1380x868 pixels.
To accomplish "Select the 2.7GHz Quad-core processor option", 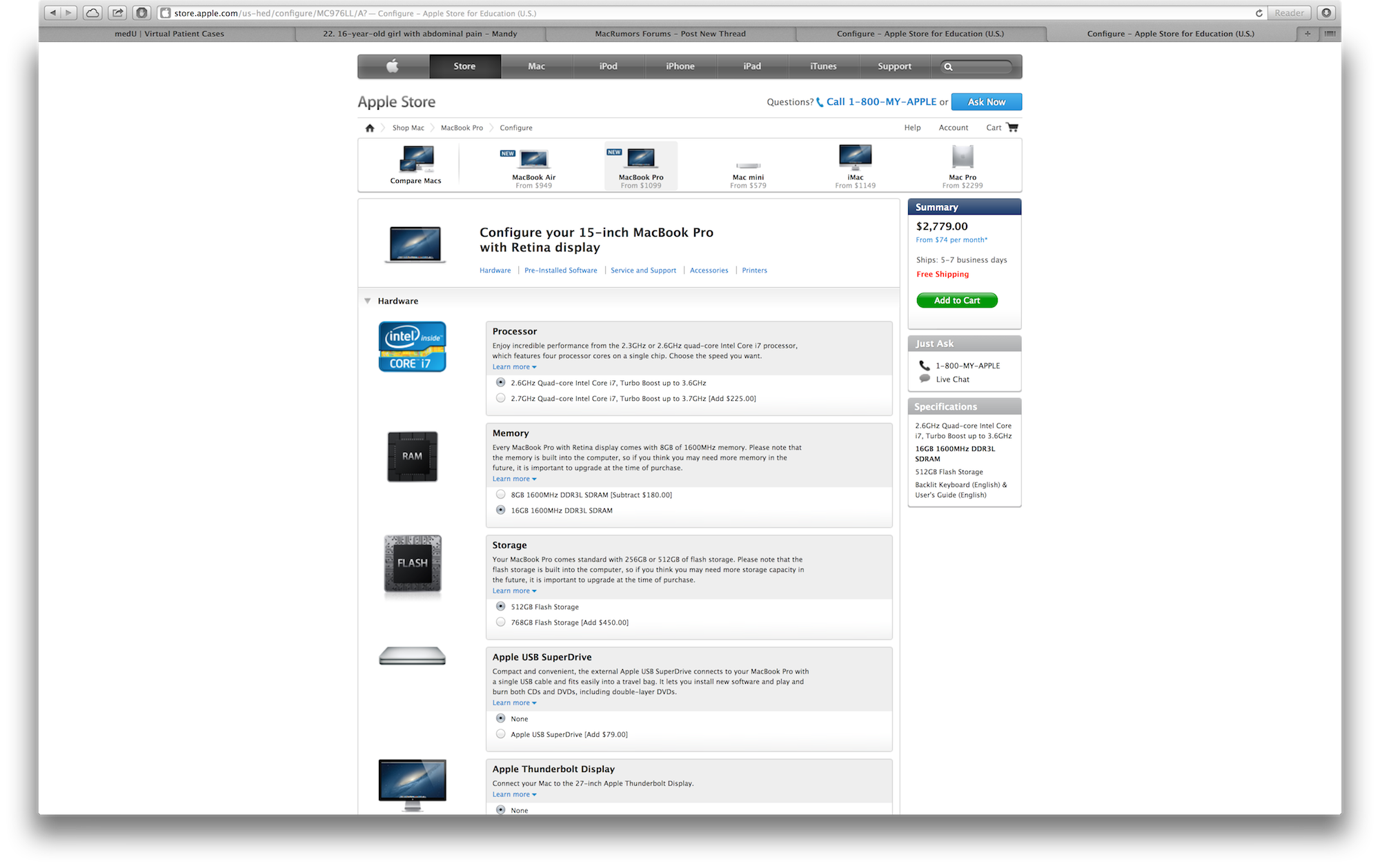I will [x=501, y=398].
